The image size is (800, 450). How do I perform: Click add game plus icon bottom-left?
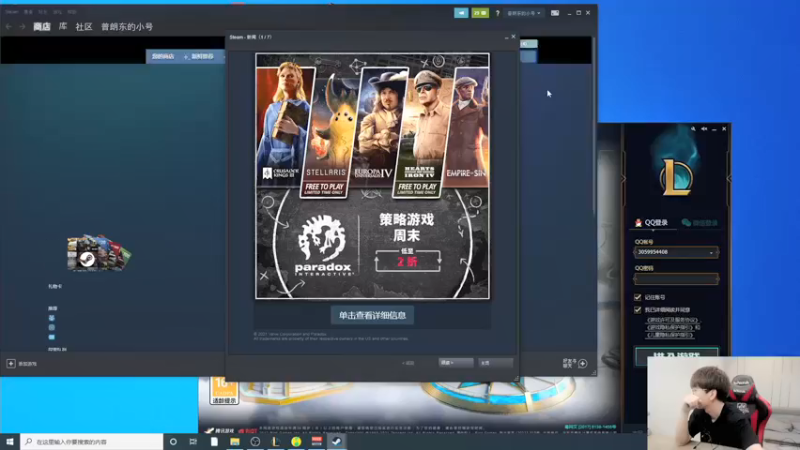click(11, 363)
